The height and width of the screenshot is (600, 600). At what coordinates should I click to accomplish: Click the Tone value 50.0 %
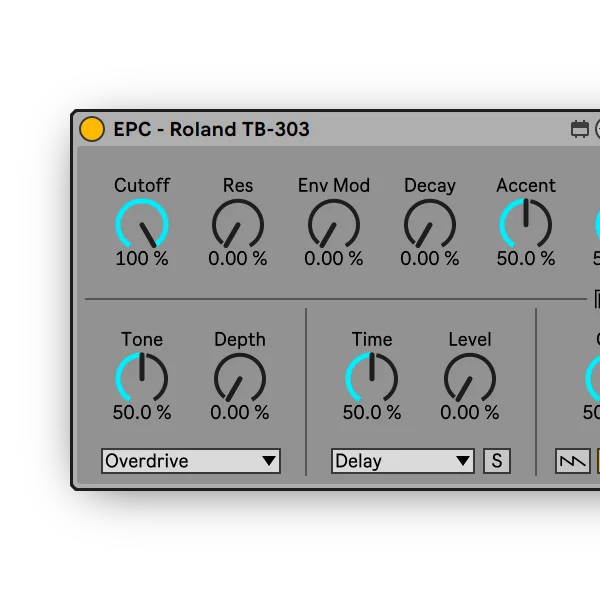click(142, 412)
